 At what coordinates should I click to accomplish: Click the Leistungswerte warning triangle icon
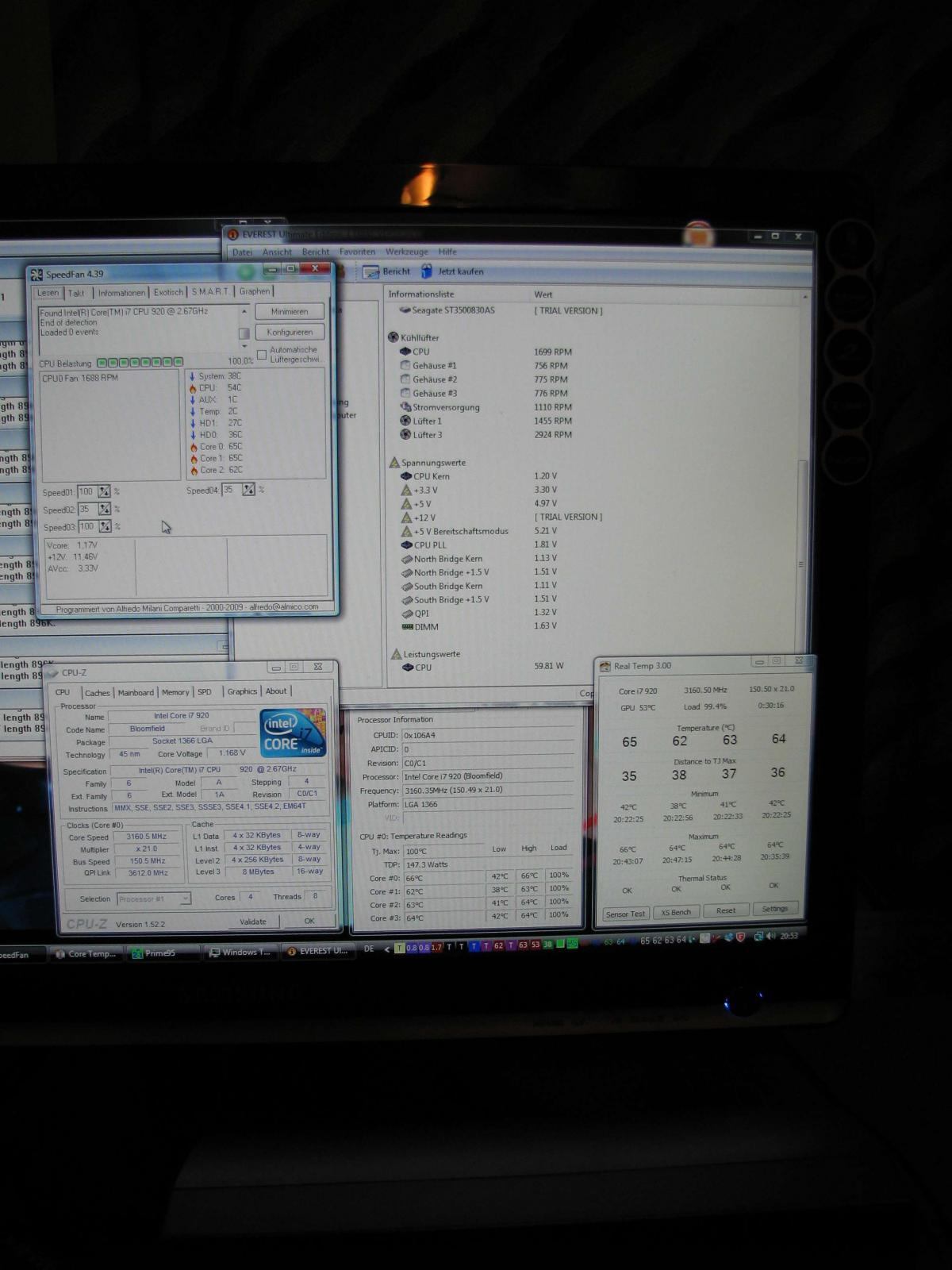point(397,654)
